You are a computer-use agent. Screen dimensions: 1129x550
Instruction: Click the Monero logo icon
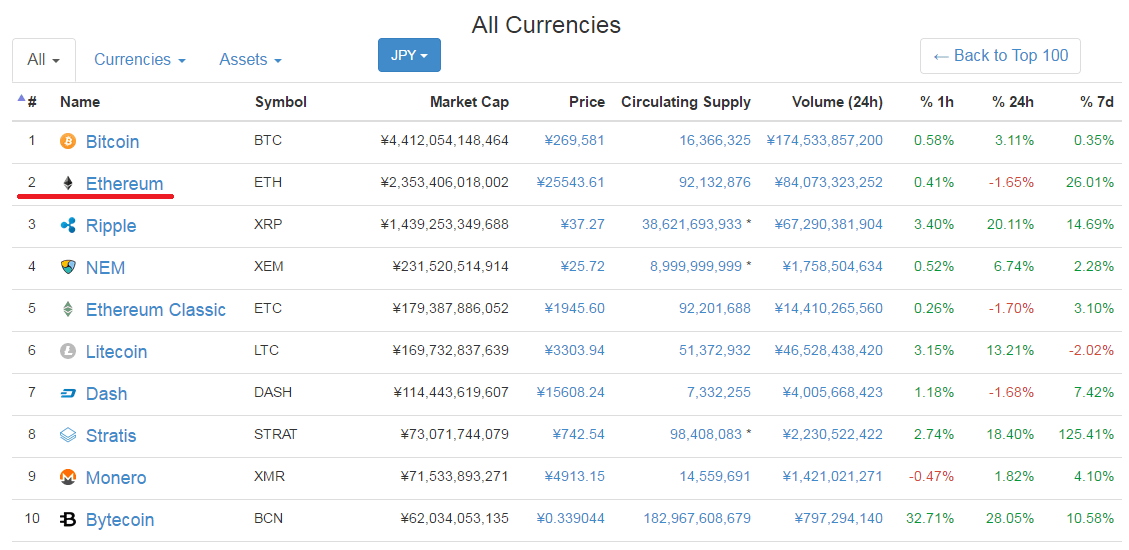[68, 477]
